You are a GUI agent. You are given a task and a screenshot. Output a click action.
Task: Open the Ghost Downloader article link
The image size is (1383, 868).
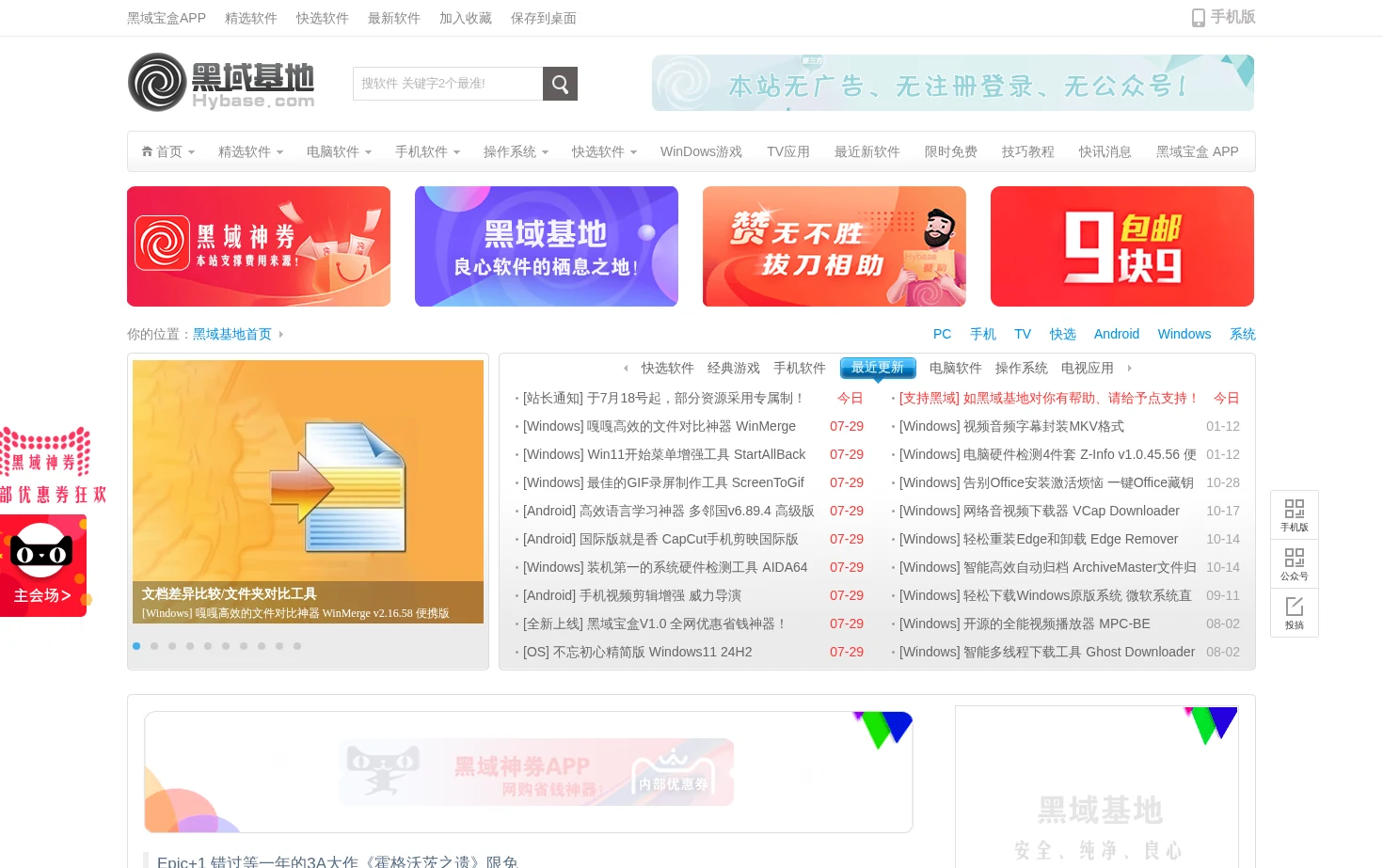[1047, 652]
